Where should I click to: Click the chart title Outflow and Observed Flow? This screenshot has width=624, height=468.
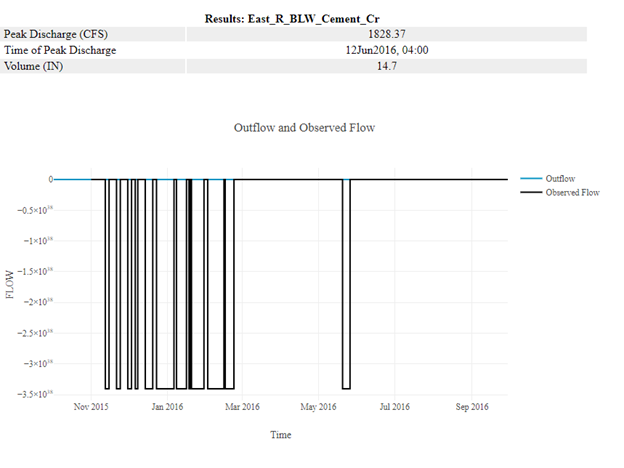304,128
